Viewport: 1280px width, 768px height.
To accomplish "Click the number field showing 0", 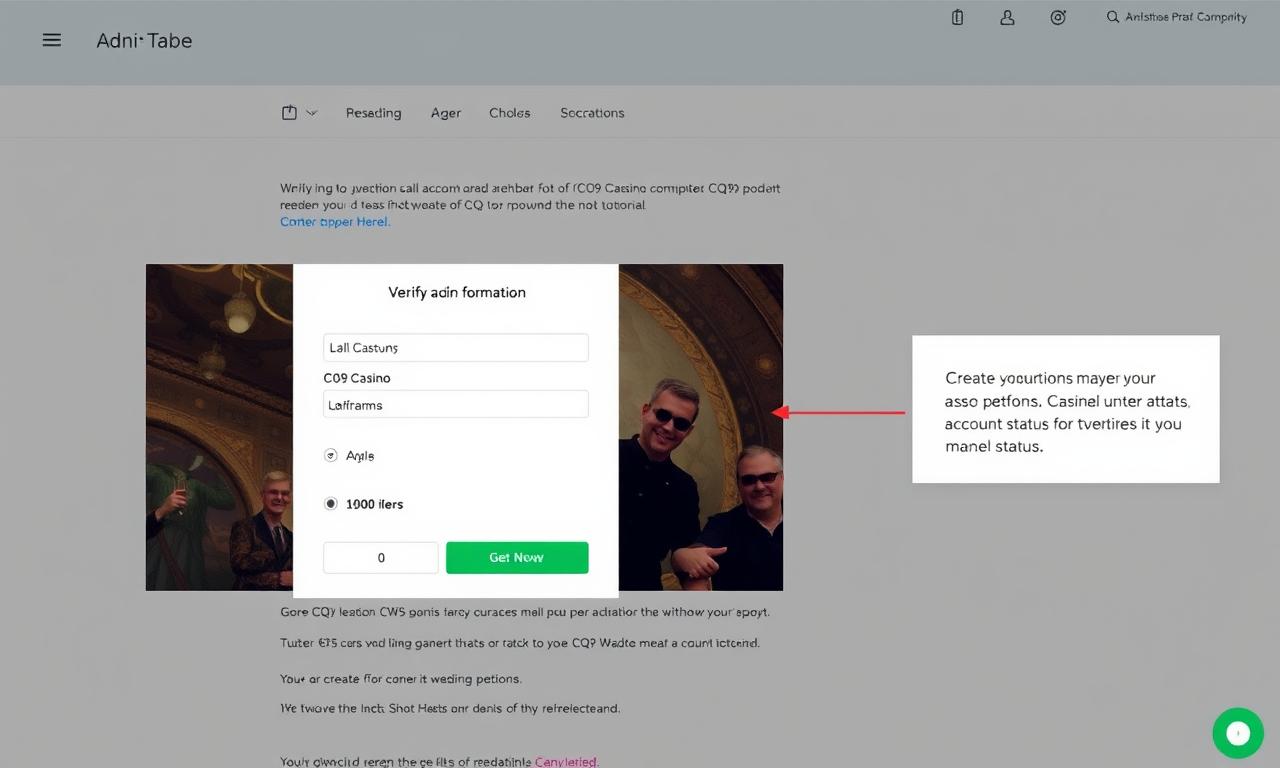I will tap(381, 557).
